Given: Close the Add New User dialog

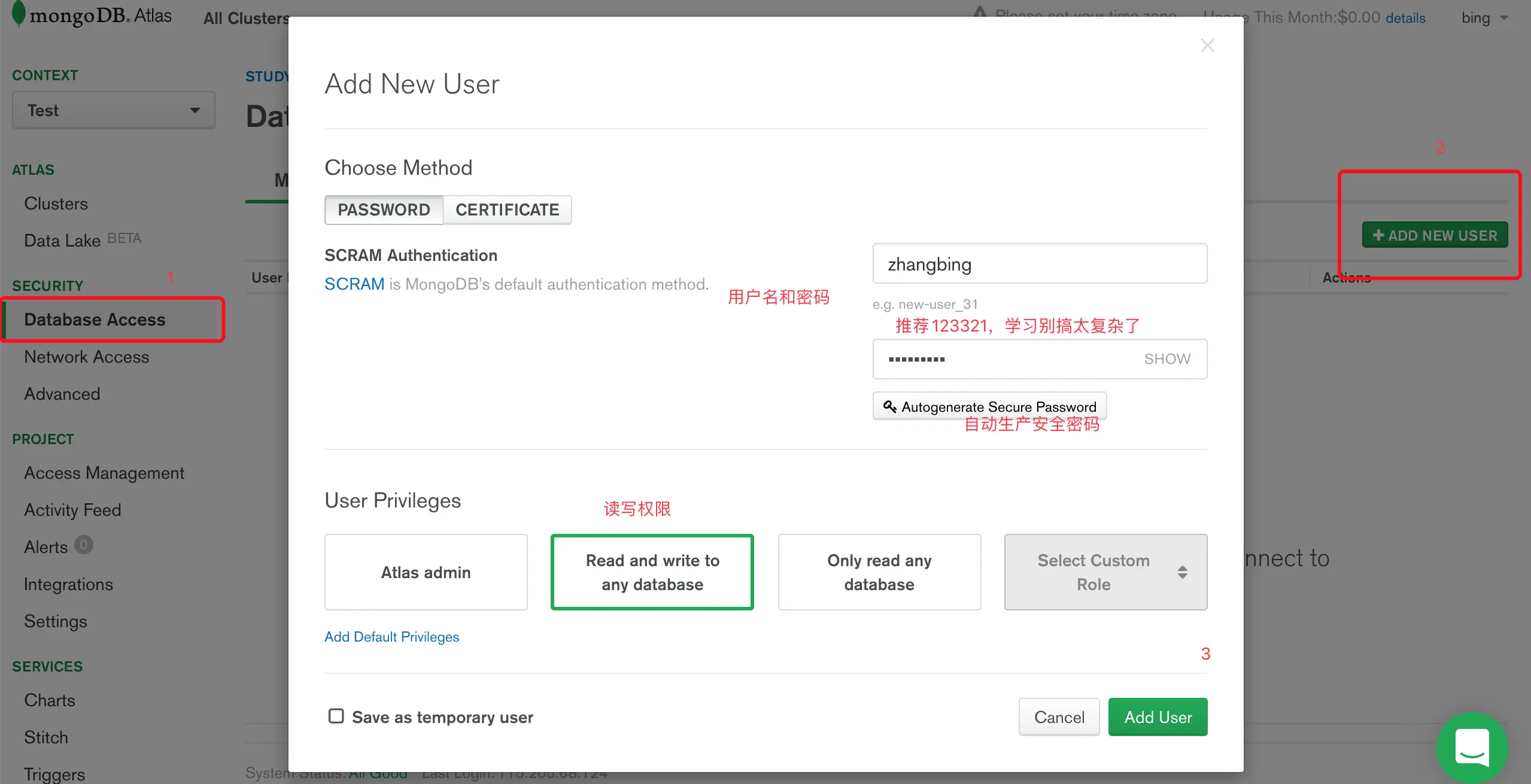Looking at the screenshot, I should (1207, 45).
